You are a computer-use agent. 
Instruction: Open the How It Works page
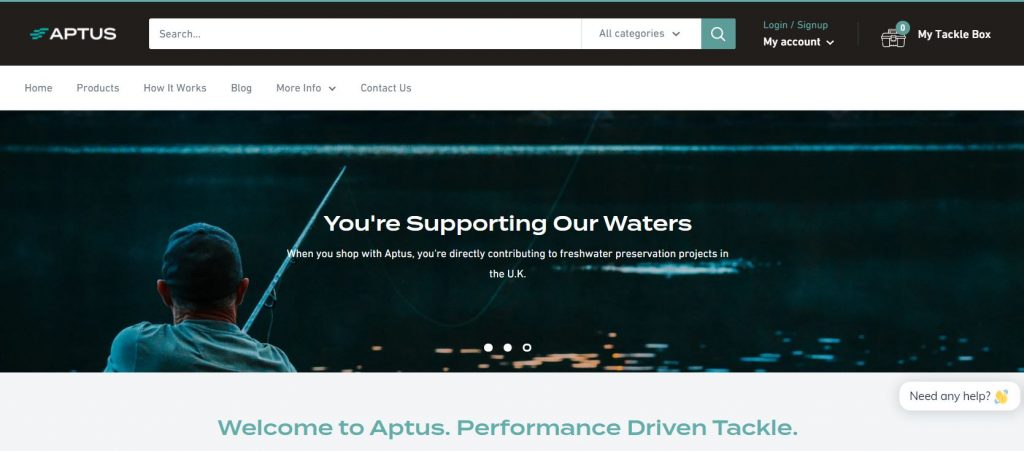click(175, 88)
